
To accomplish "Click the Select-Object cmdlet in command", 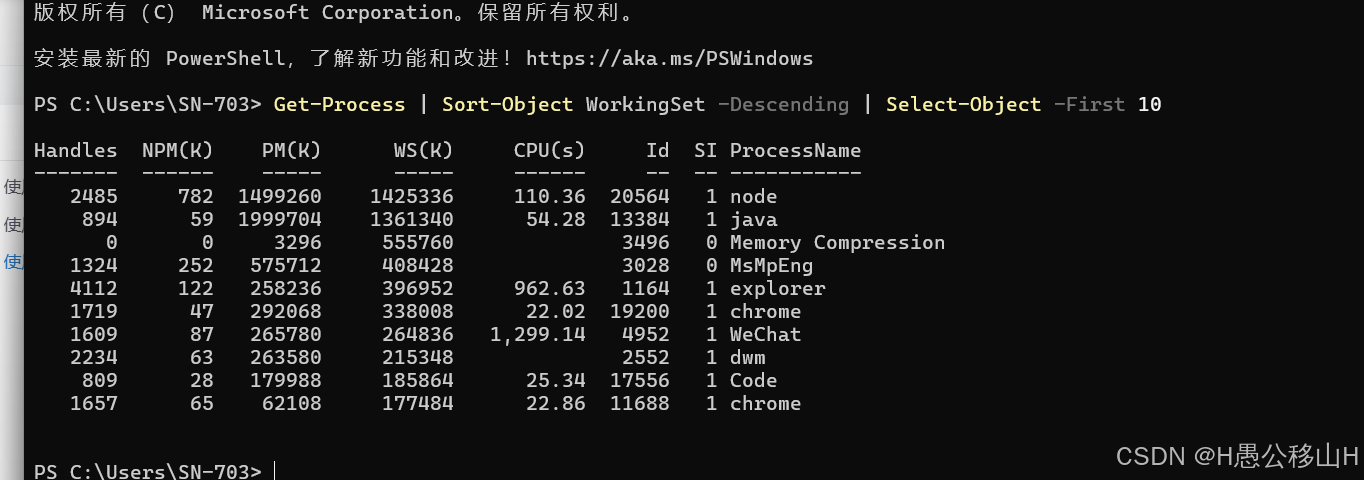I will coord(964,104).
